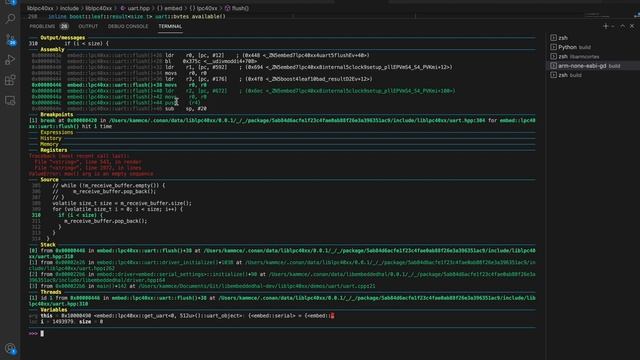The height and width of the screenshot is (360, 640).
Task: Open Run and Debug view
Action: coord(10,60)
